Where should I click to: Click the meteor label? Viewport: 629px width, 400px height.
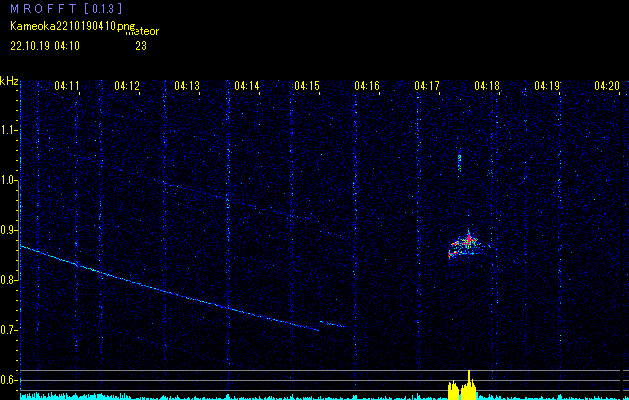click(142, 31)
